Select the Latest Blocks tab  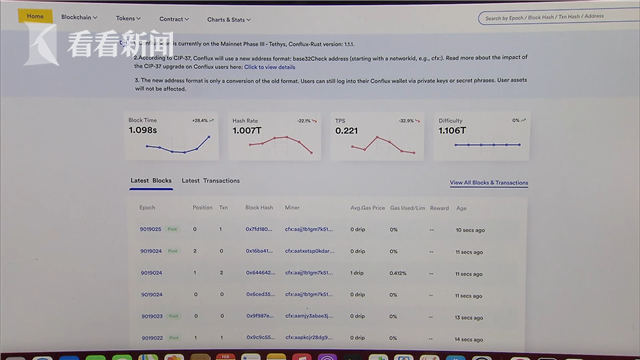(x=151, y=181)
